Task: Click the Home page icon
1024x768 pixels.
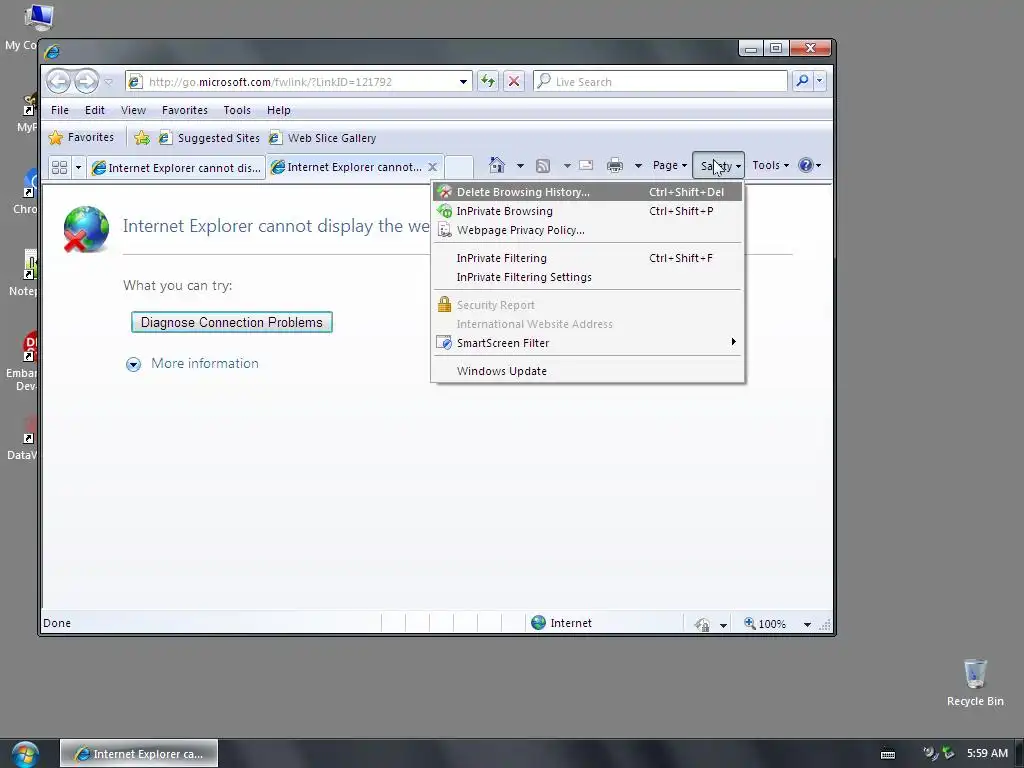Action: [497, 165]
